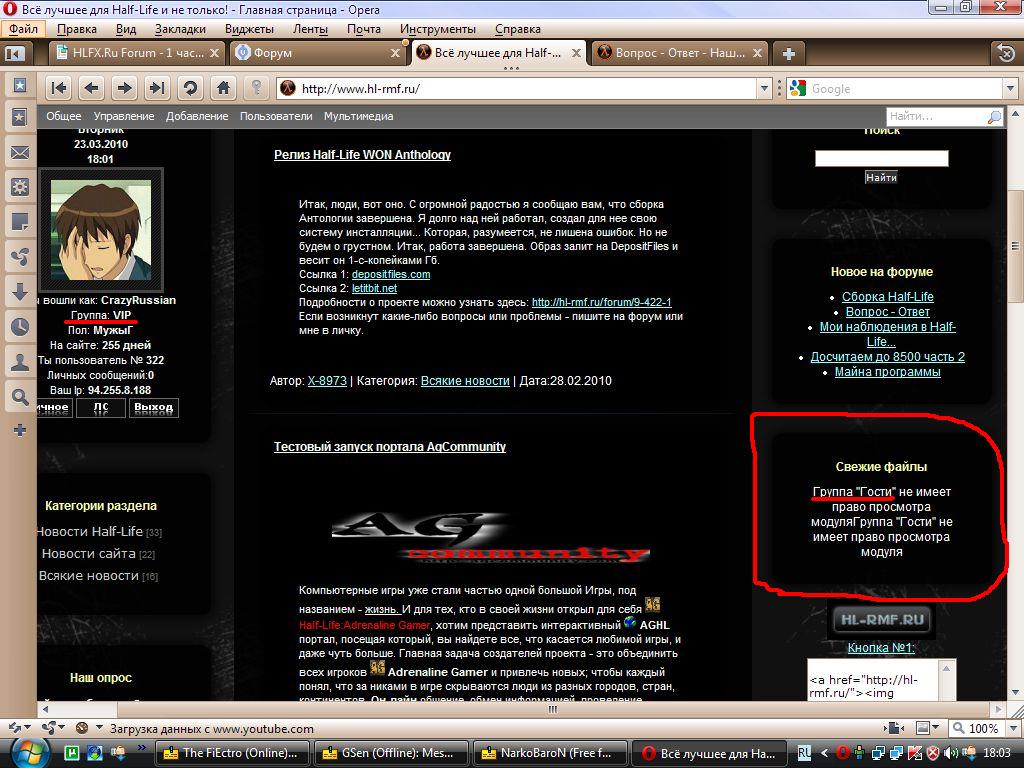The width and height of the screenshot is (1024, 768).
Task: Click the Fast Forward navigation button
Action: (157, 88)
